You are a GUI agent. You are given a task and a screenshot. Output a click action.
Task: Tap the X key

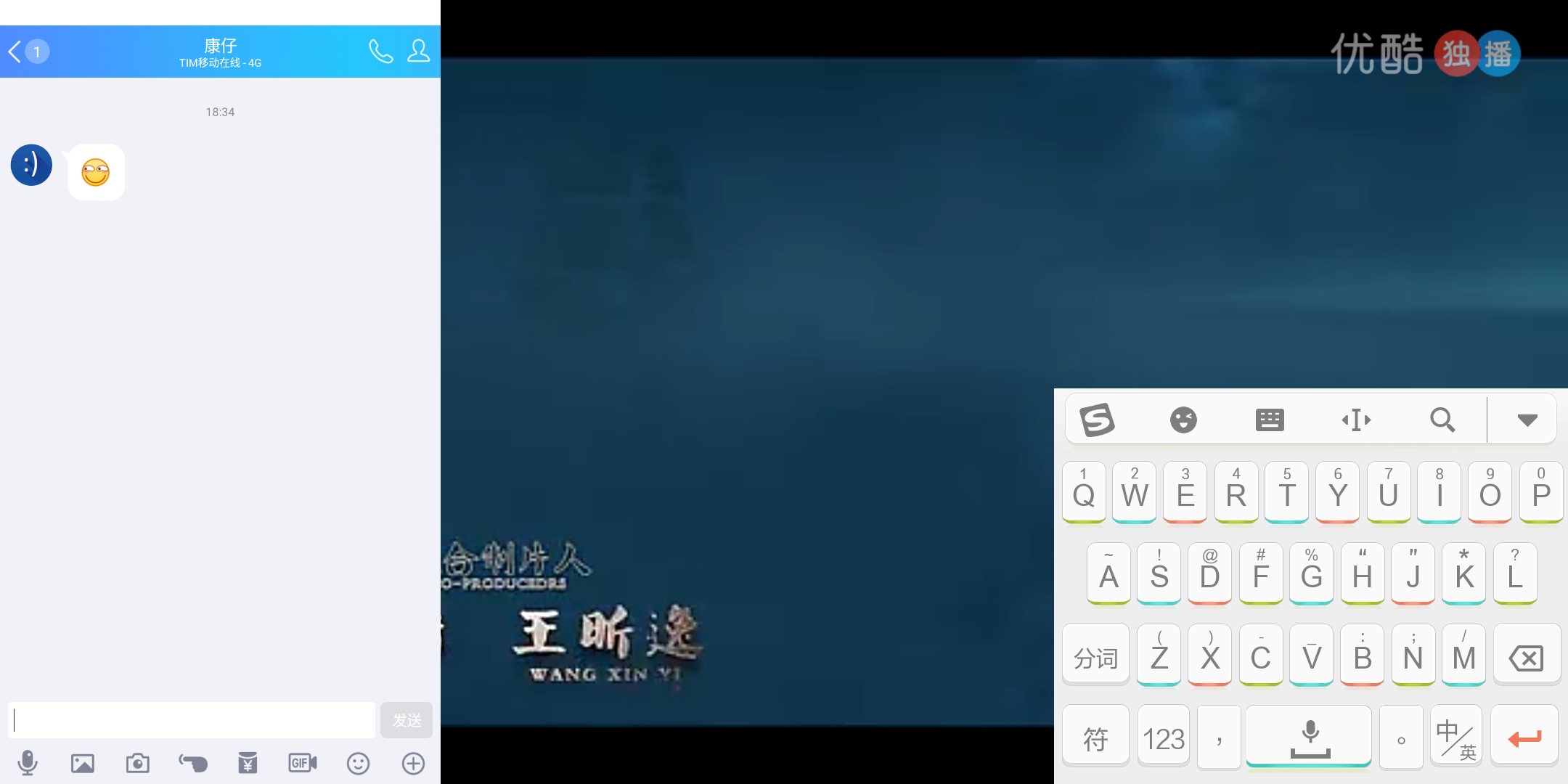pyautogui.click(x=1210, y=654)
